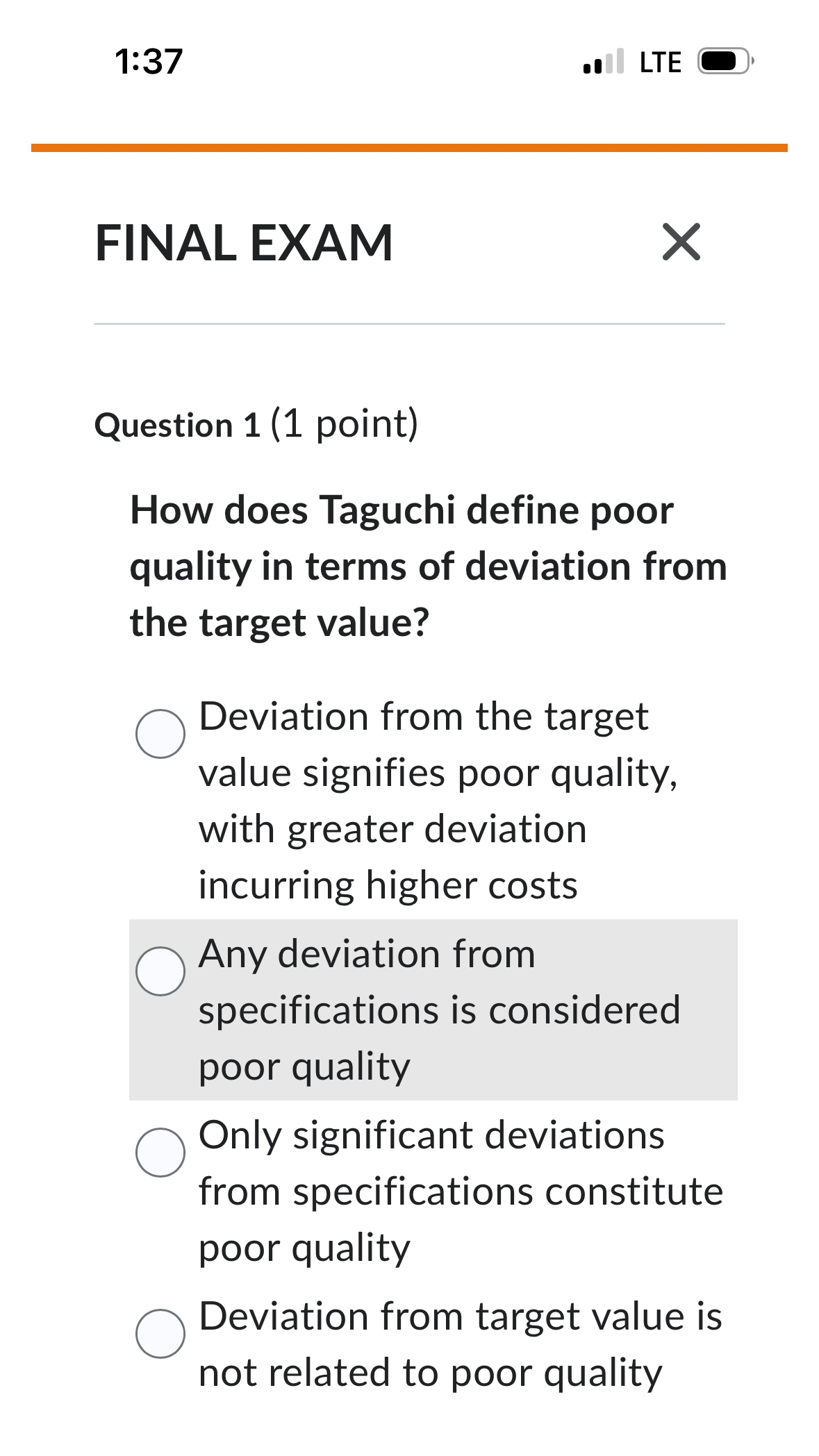Tap the last answer's radio circle
Image resolution: width=819 pixels, height=1456 pixels.
[160, 1333]
